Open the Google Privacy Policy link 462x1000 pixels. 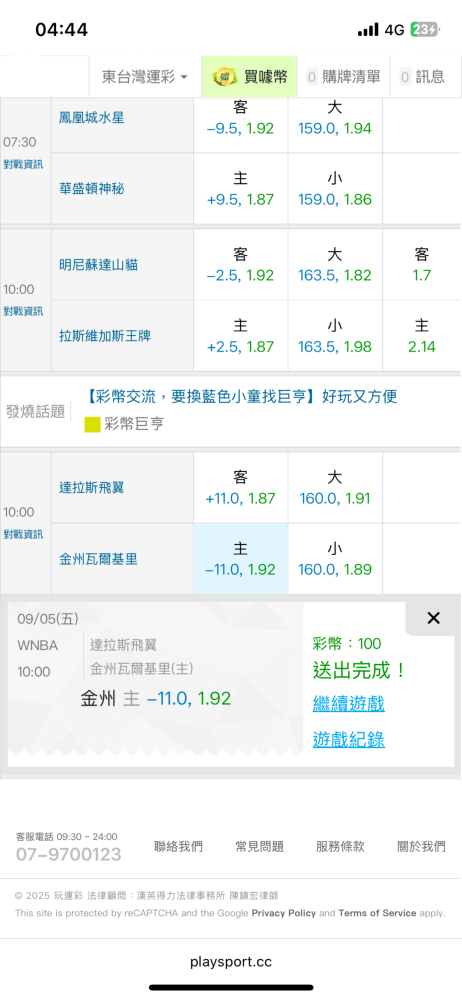[x=283, y=913]
